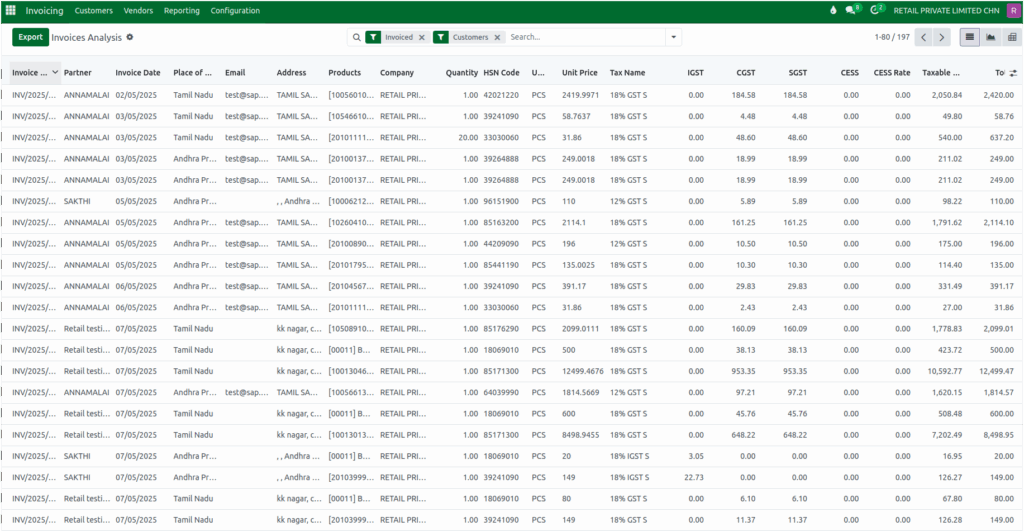The image size is (1024, 531).
Task: Open the Vendors menu
Action: coord(138,10)
